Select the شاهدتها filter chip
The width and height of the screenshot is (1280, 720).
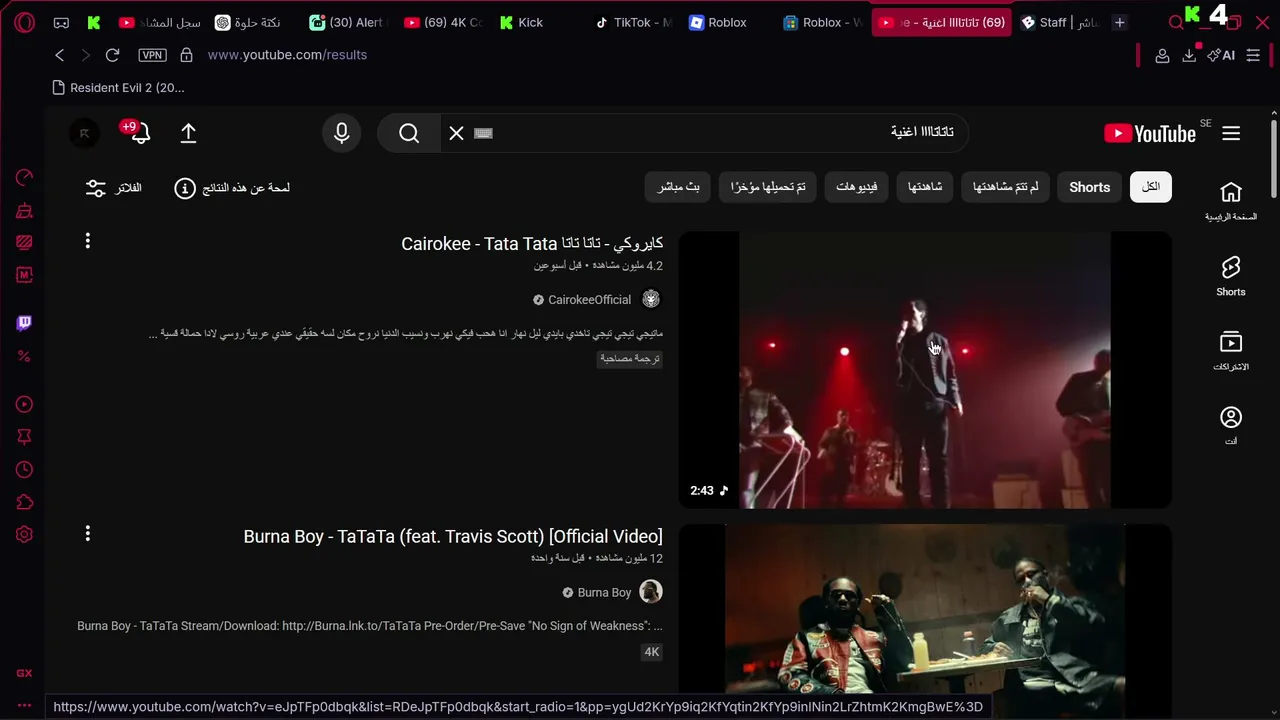coord(925,187)
